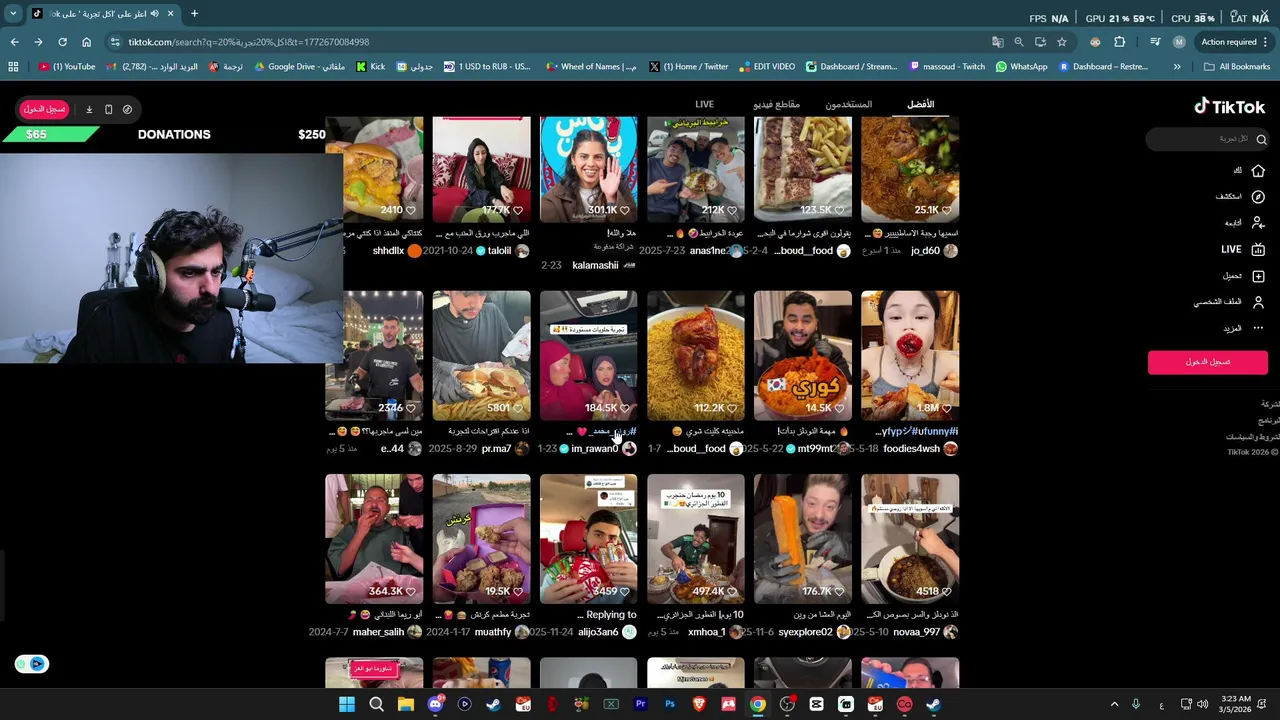1280x720 pixels.
Task: Open username link talolil
Action: [x=499, y=251]
